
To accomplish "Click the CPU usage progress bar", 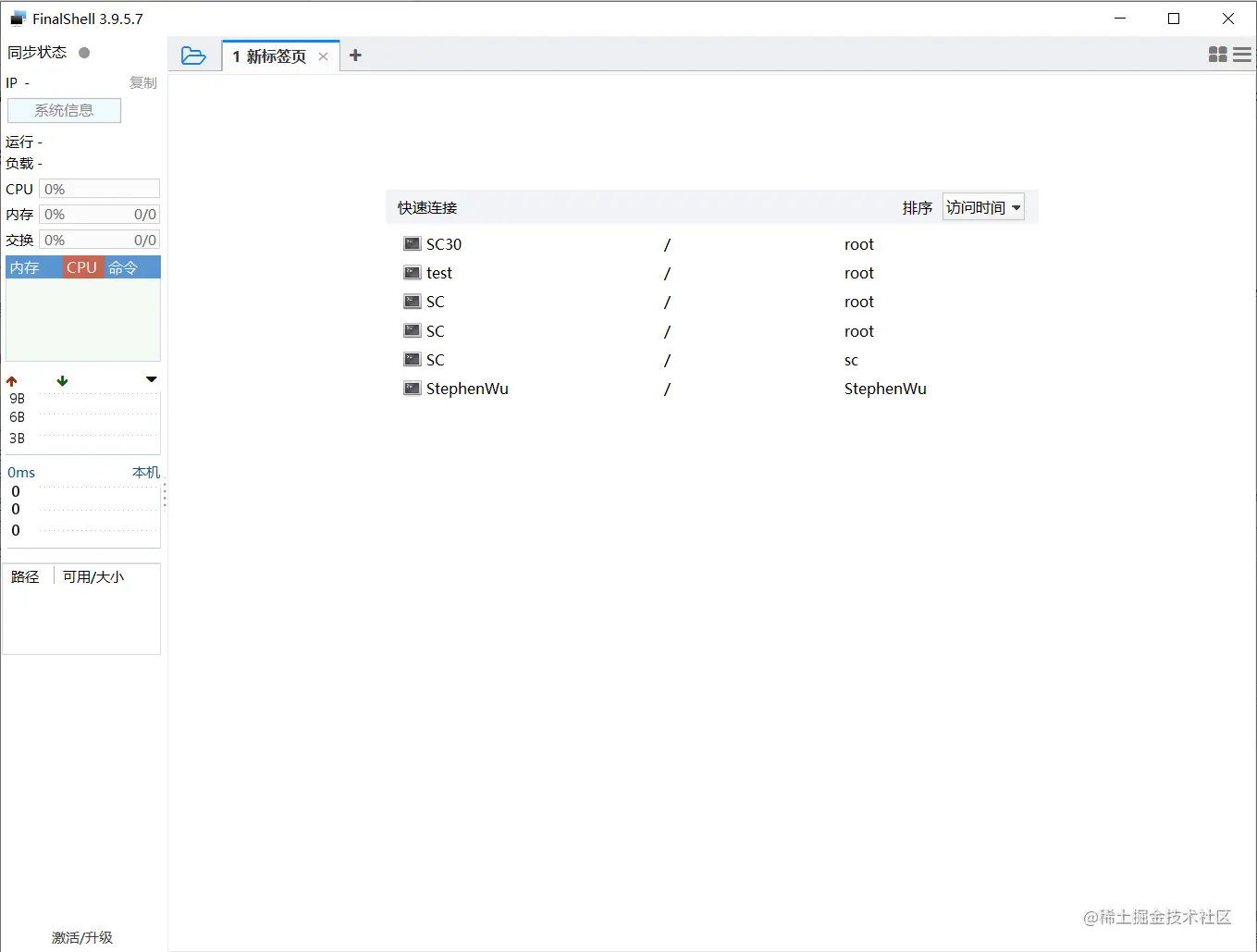I will [x=99, y=189].
